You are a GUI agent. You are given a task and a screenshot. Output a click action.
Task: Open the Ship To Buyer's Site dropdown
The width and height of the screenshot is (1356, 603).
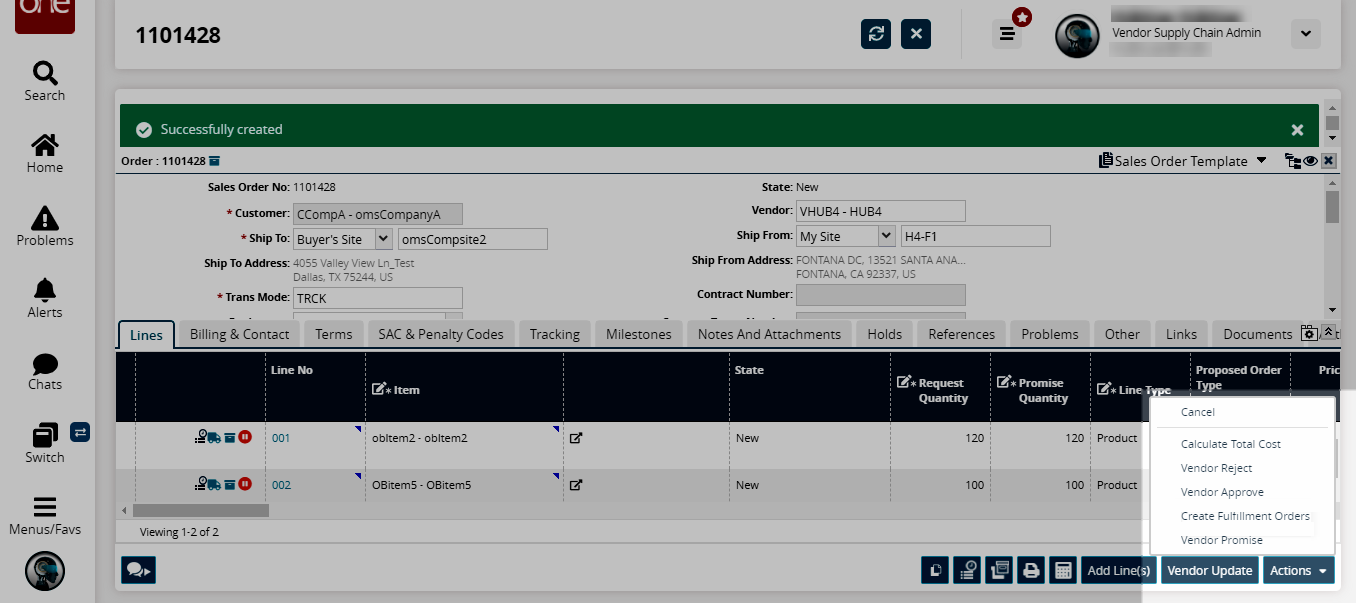point(383,238)
